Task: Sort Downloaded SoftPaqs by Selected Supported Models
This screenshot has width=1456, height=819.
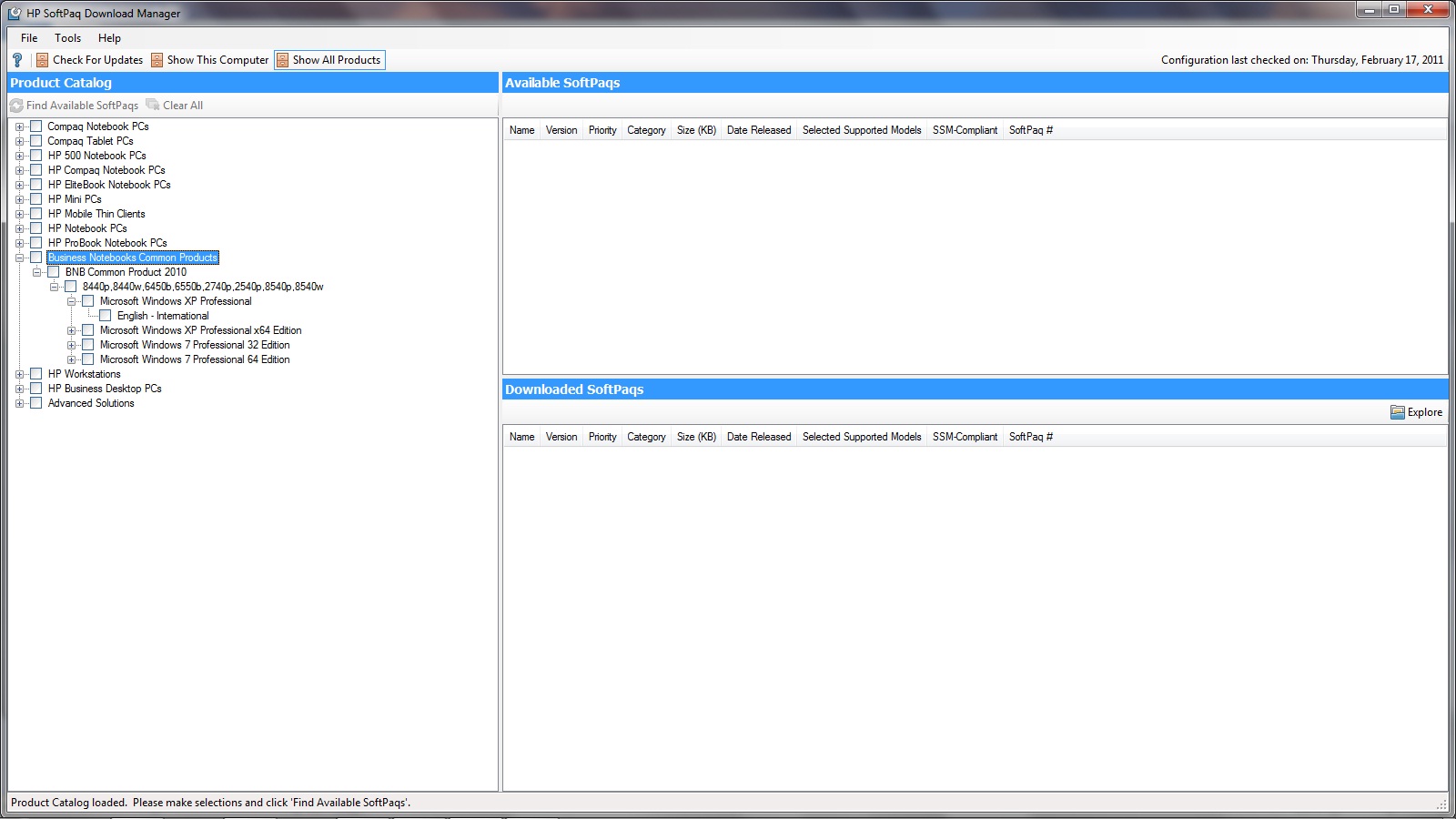Action: coord(862,437)
